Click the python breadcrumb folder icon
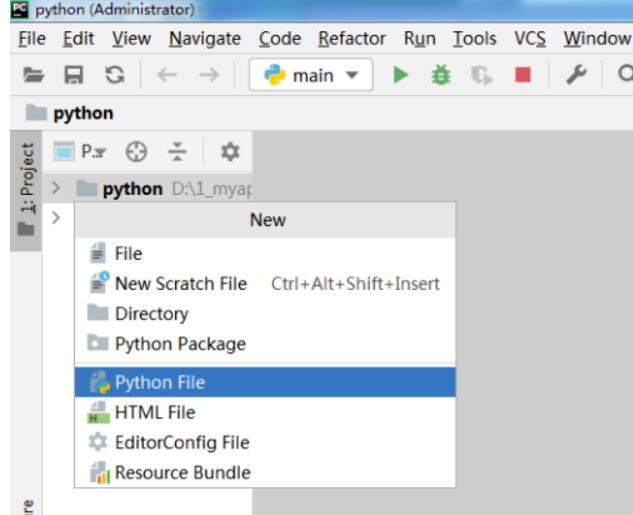Screen dimensions: 633x515 point(36,113)
